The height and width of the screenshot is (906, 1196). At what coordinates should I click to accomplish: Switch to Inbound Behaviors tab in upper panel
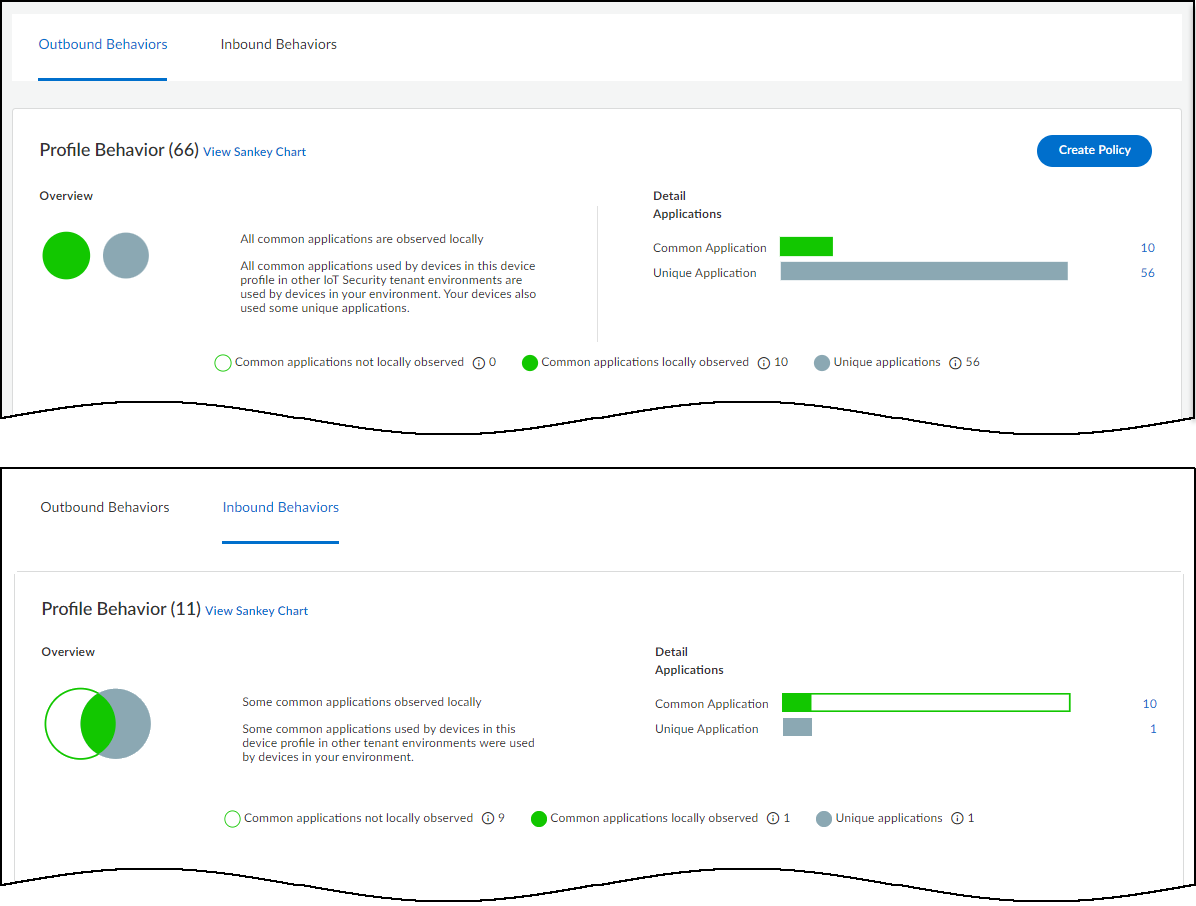278,44
